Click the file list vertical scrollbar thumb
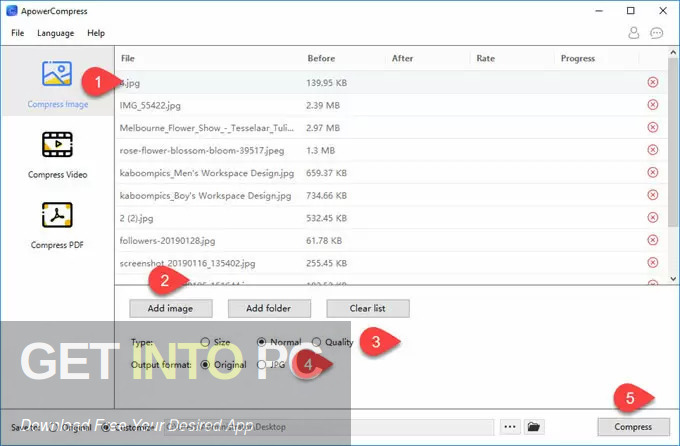Image resolution: width=680 pixels, height=446 pixels. (673, 141)
